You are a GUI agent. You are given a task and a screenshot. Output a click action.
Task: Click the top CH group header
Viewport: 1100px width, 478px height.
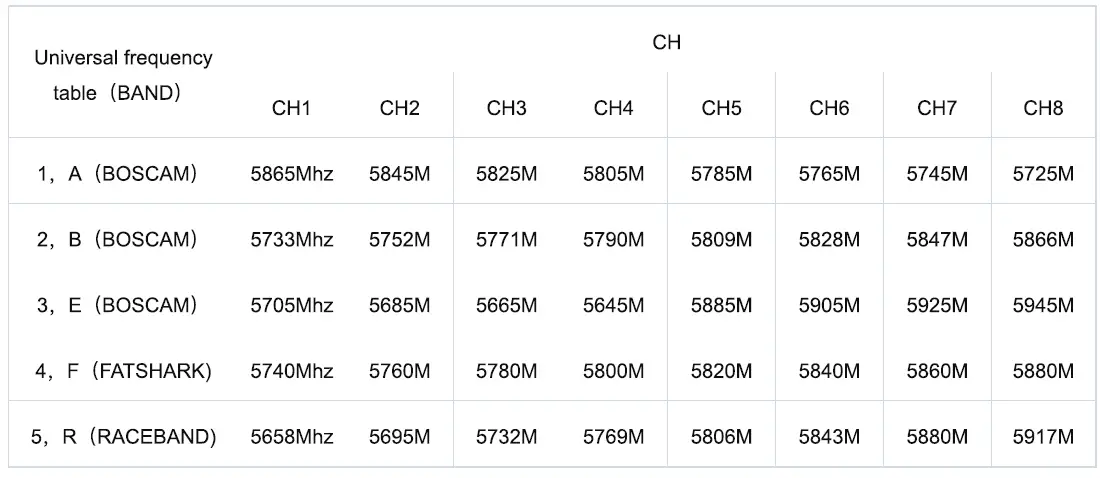point(666,42)
